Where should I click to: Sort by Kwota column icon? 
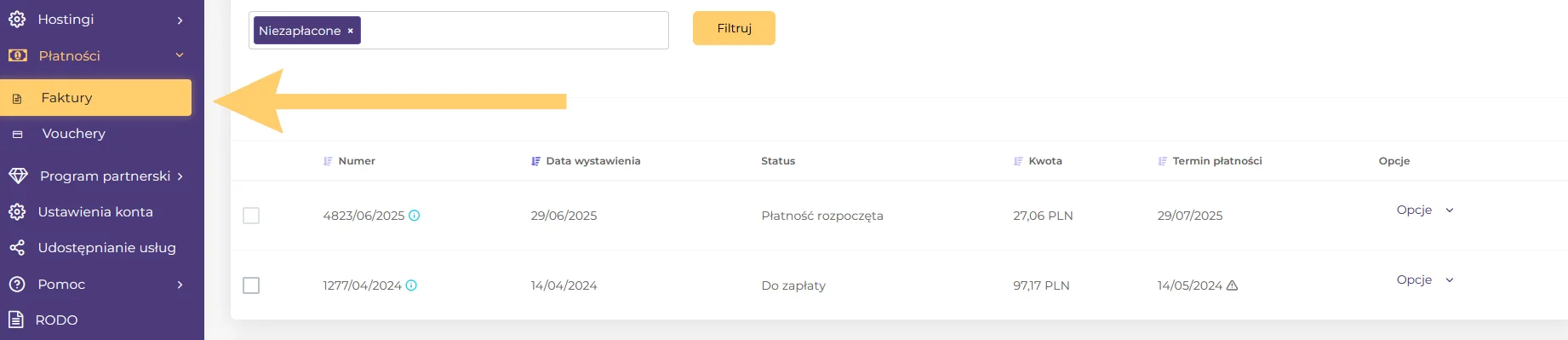point(1018,161)
